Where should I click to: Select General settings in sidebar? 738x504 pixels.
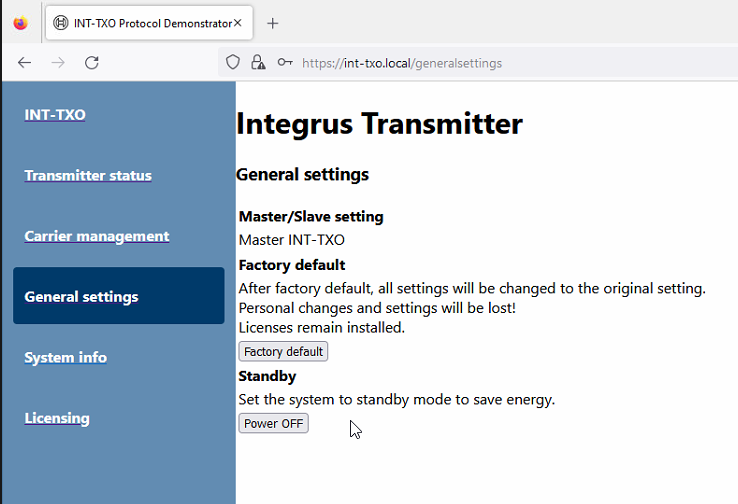coord(119,296)
